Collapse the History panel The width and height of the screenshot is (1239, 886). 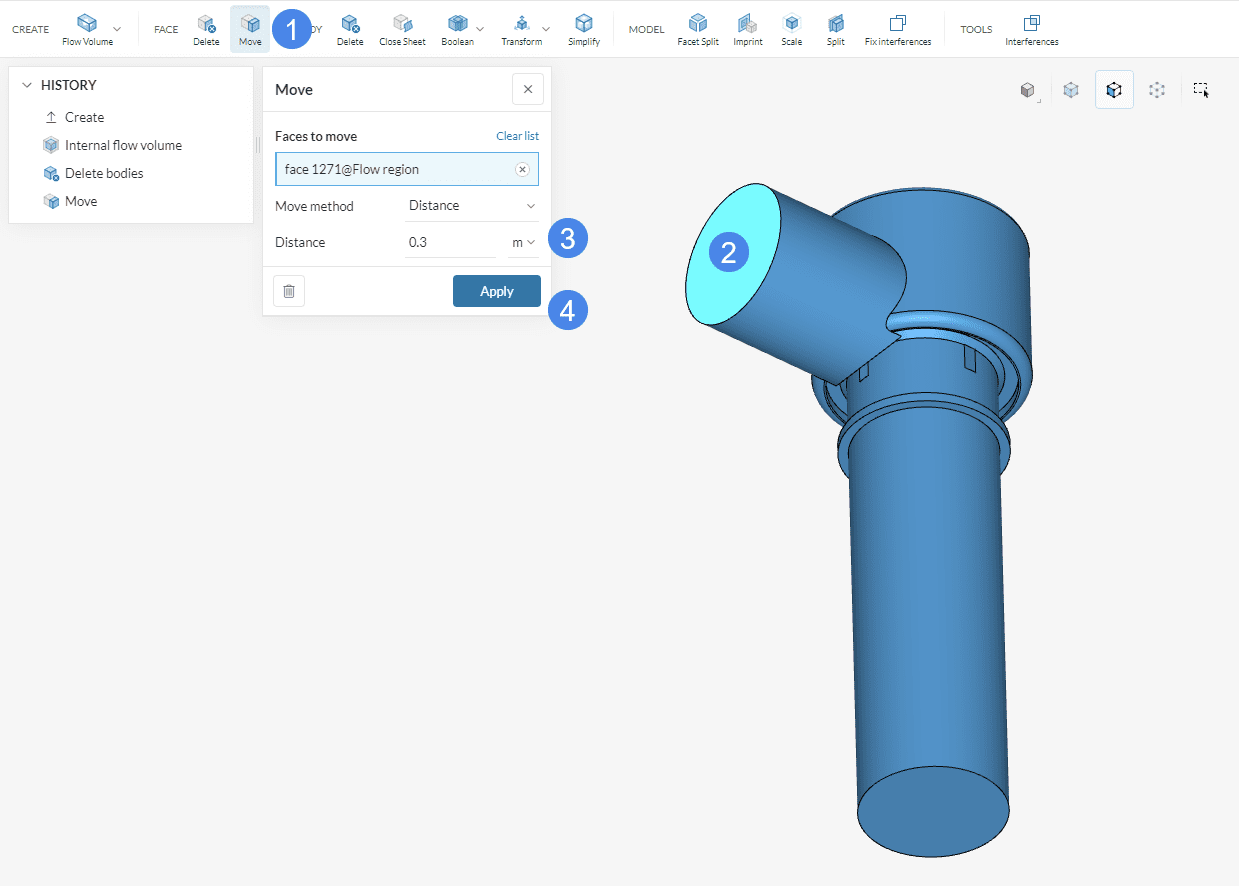pos(27,86)
